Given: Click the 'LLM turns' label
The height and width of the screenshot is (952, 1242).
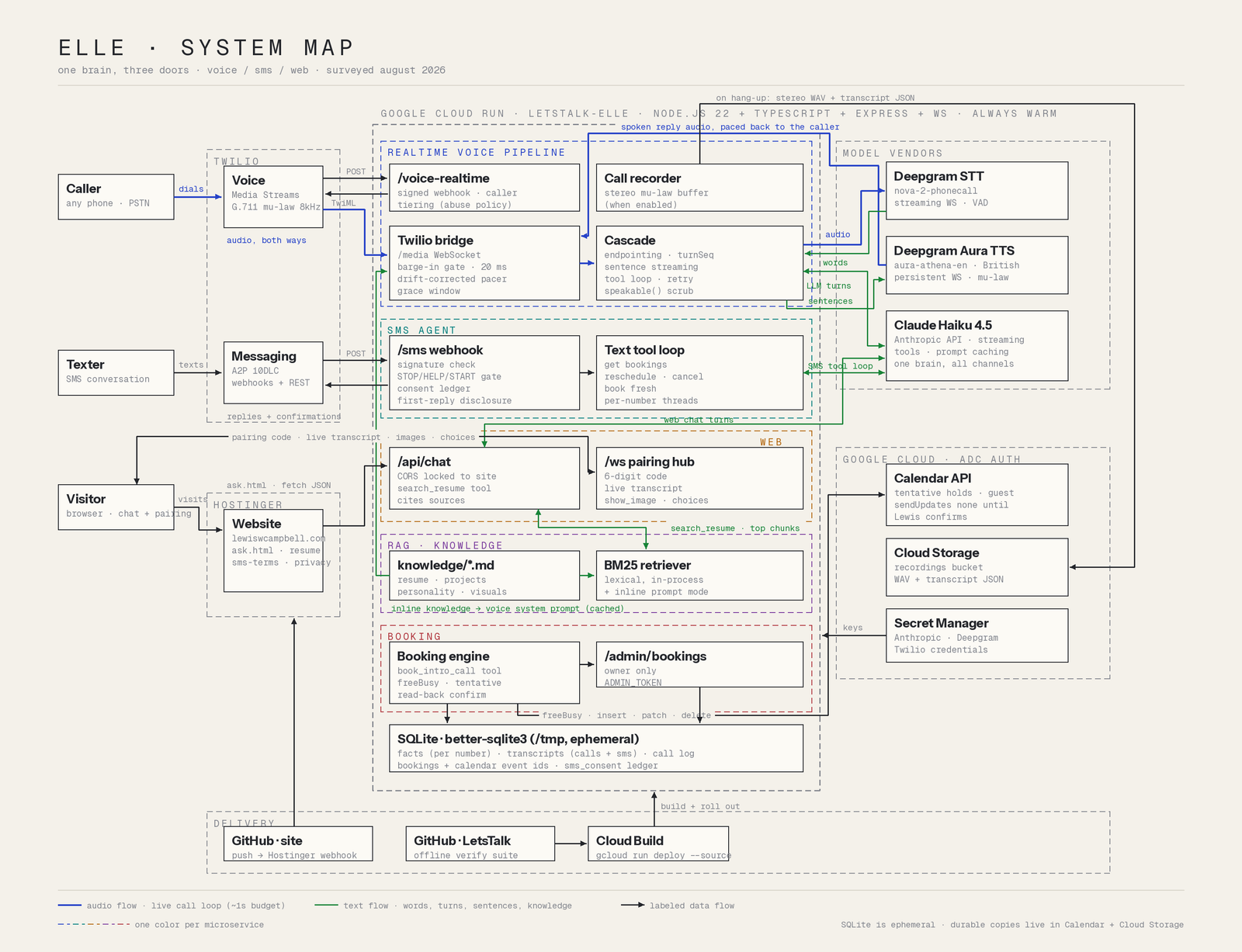Looking at the screenshot, I should [829, 286].
